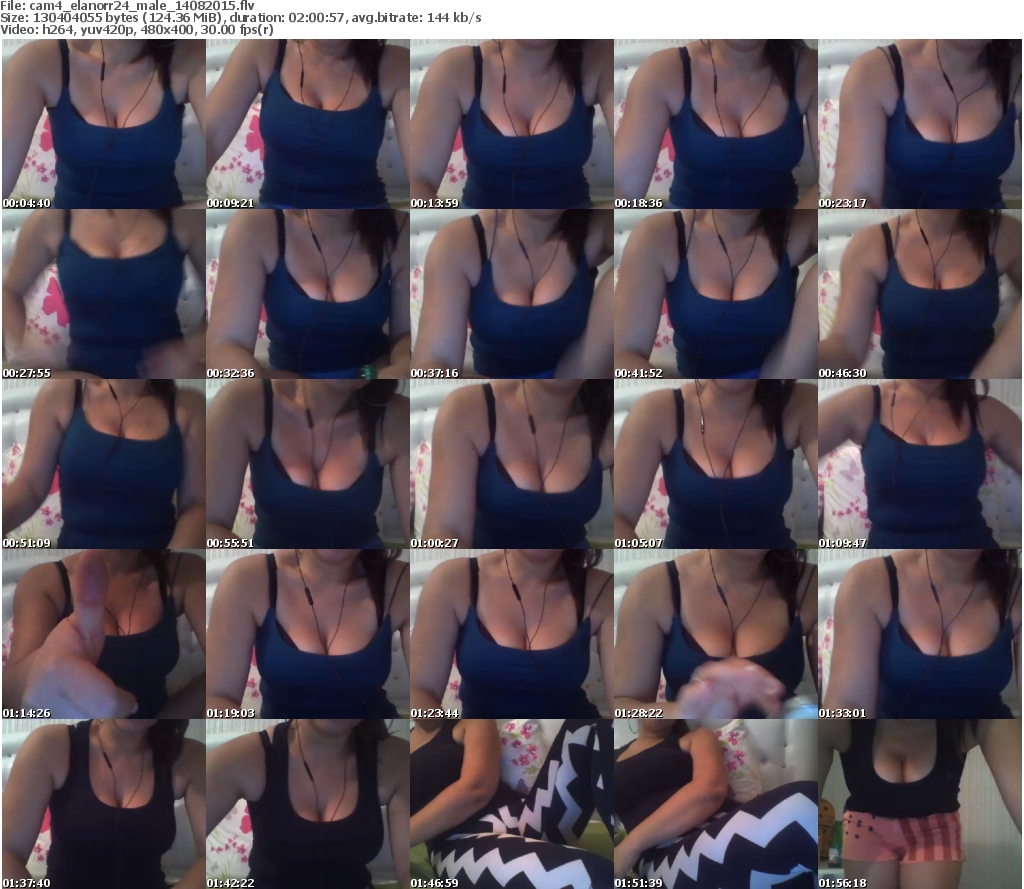The width and height of the screenshot is (1024, 889).
Task: Select the thumbnail stamped 00:04:40
Action: click(104, 124)
